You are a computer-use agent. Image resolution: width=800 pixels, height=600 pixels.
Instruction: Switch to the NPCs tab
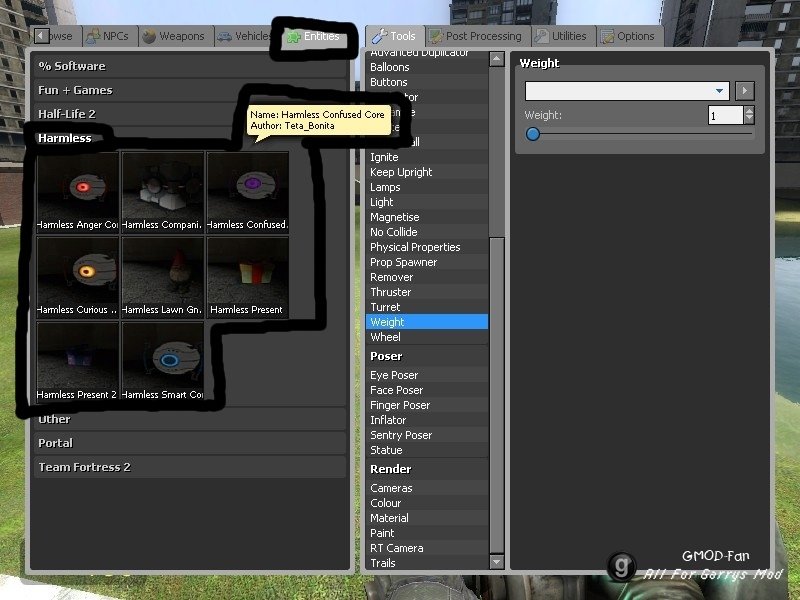click(x=108, y=36)
